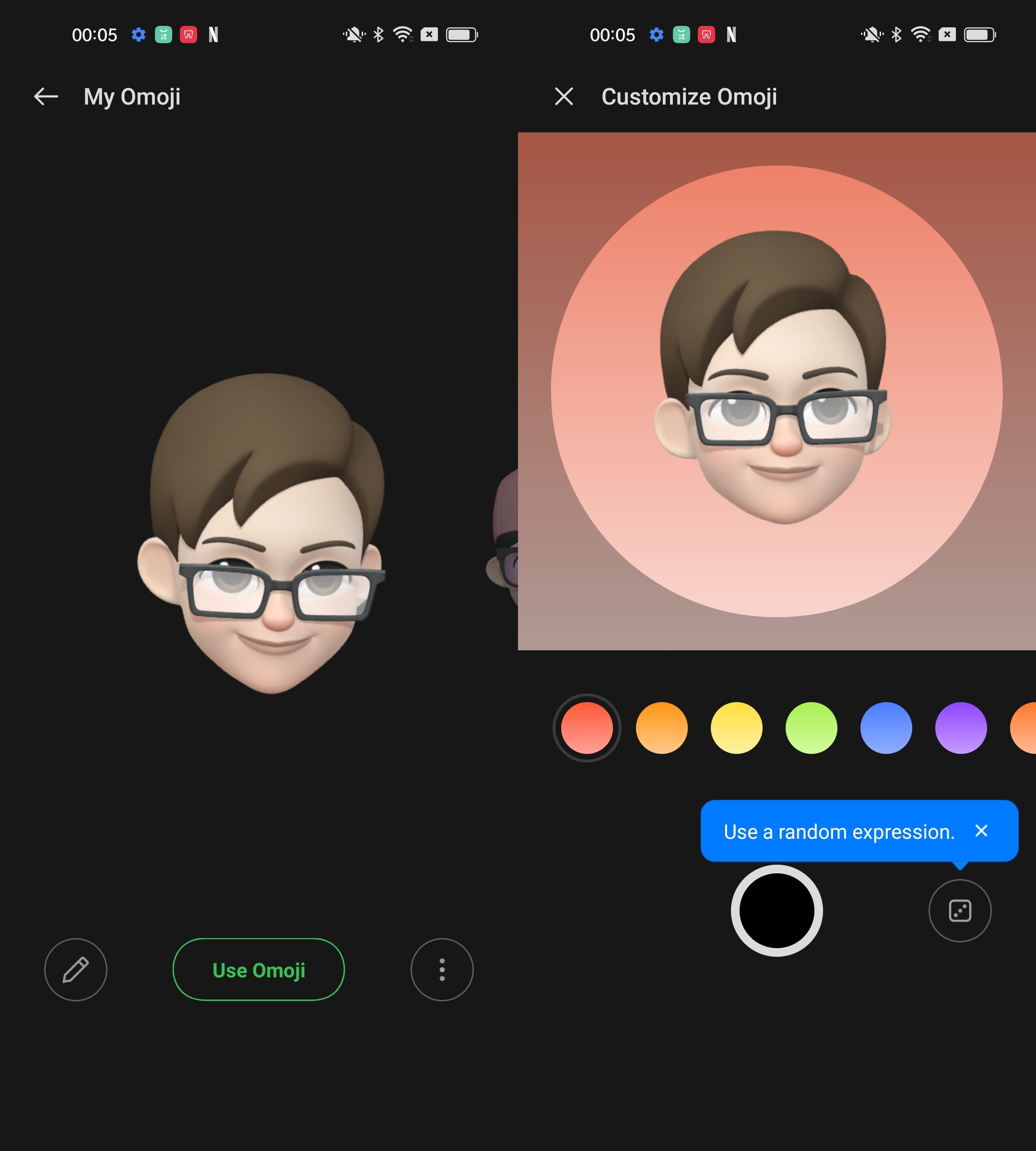Select the purple background color swatch

pyautogui.click(x=961, y=728)
